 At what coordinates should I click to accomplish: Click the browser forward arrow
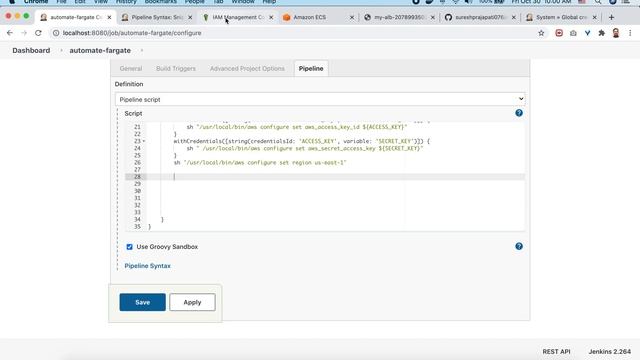coord(24,33)
